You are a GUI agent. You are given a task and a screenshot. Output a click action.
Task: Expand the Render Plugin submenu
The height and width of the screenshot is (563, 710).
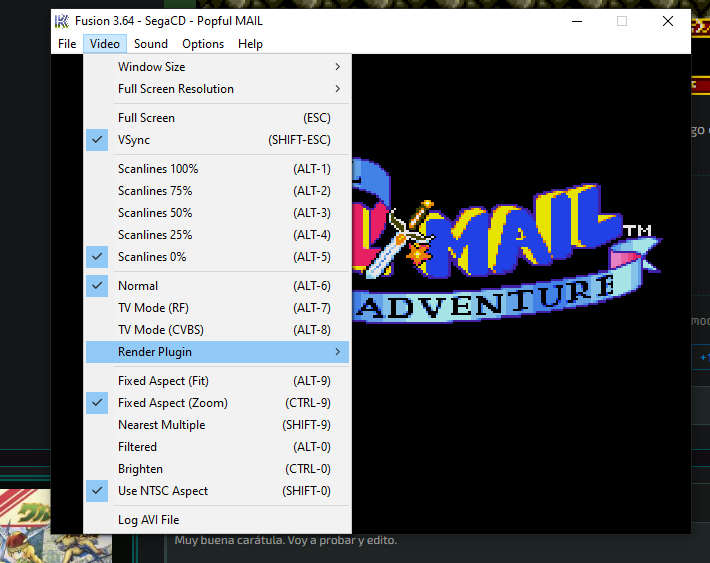[x=217, y=352]
